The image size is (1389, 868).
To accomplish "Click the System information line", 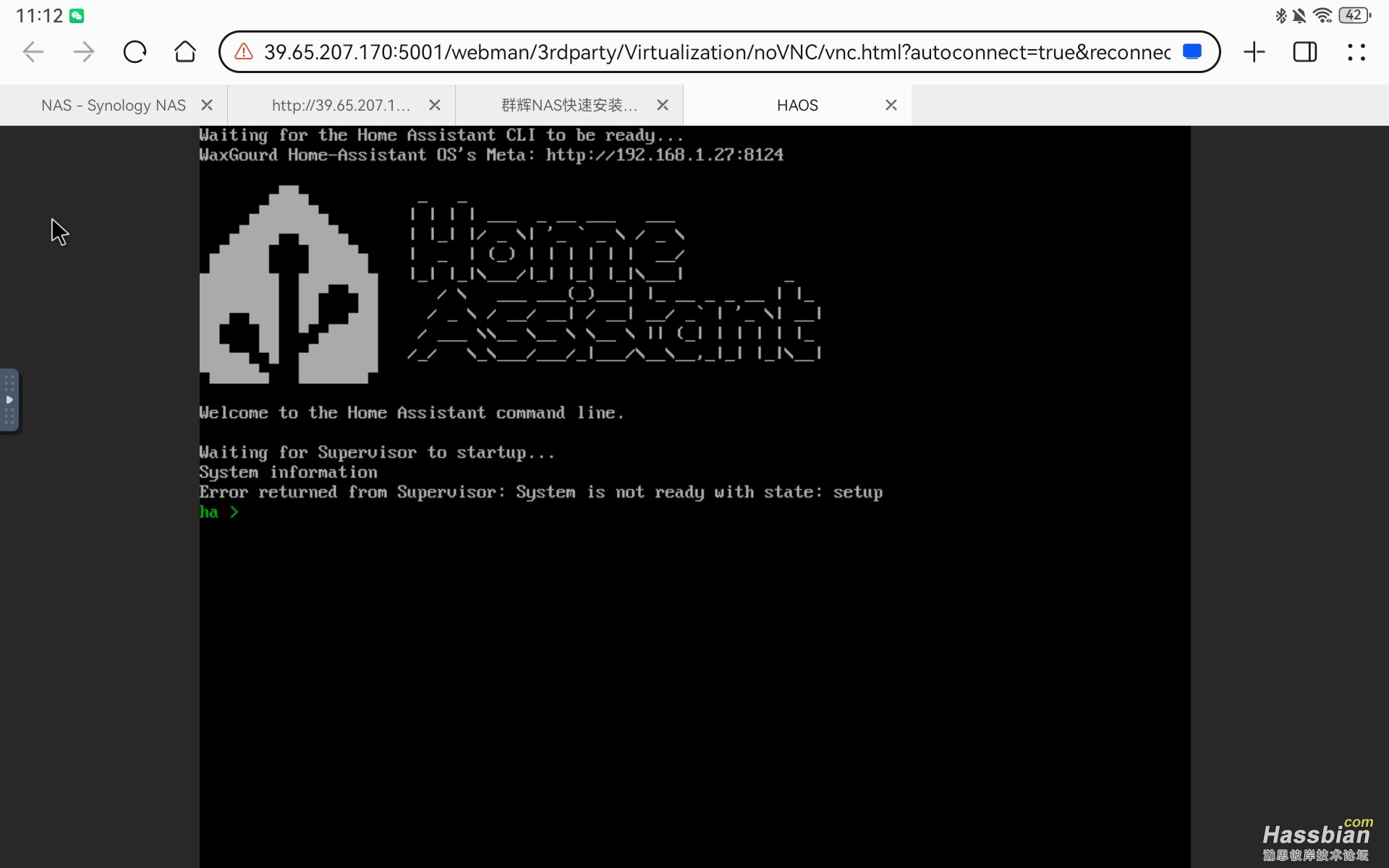I will 289,472.
